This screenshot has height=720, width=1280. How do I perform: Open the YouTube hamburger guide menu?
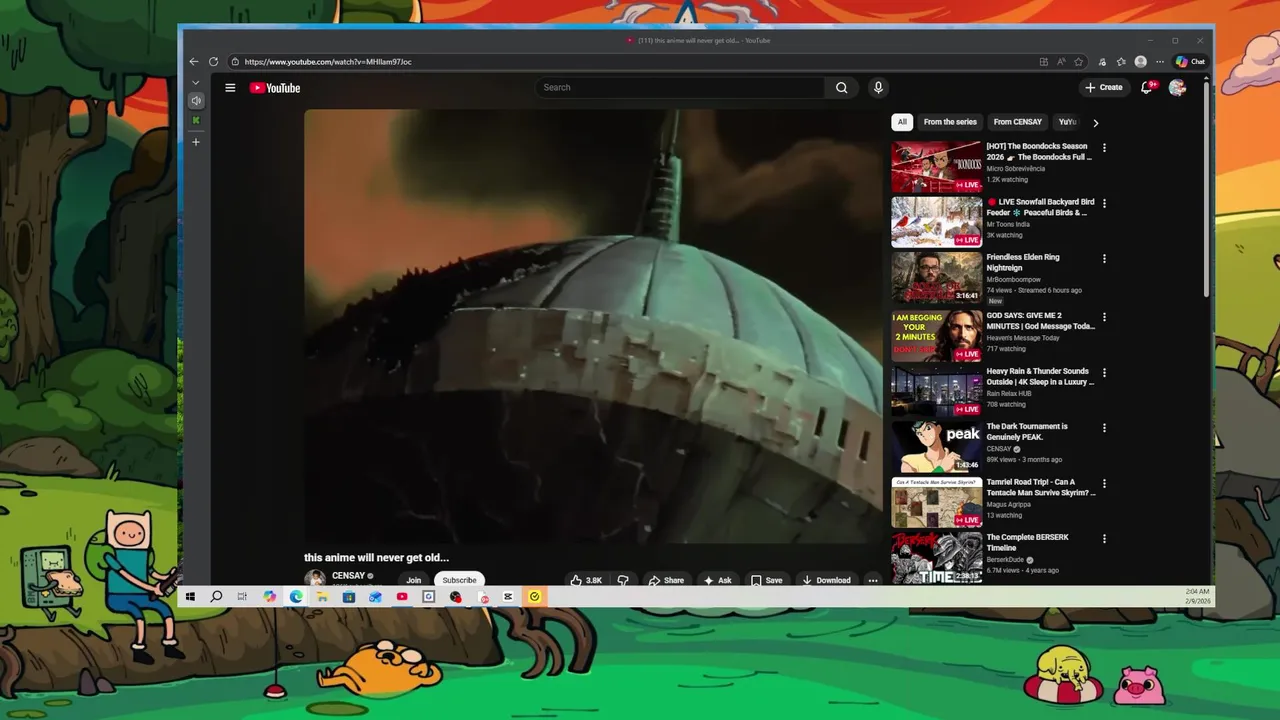(x=230, y=88)
